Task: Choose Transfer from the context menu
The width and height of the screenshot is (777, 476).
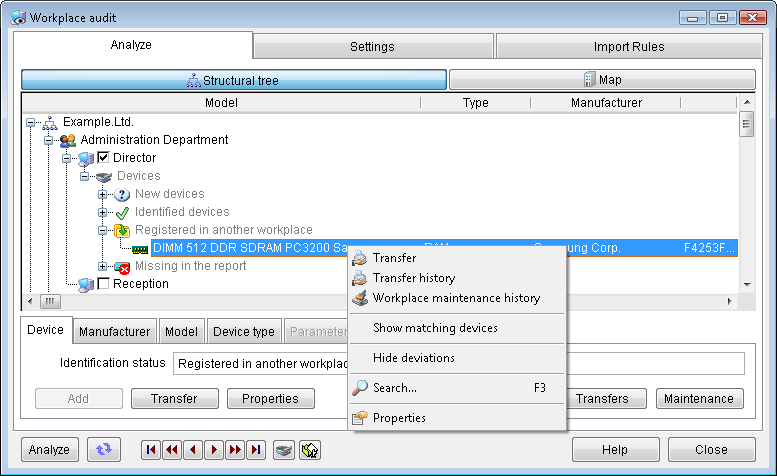Action: 457,258
